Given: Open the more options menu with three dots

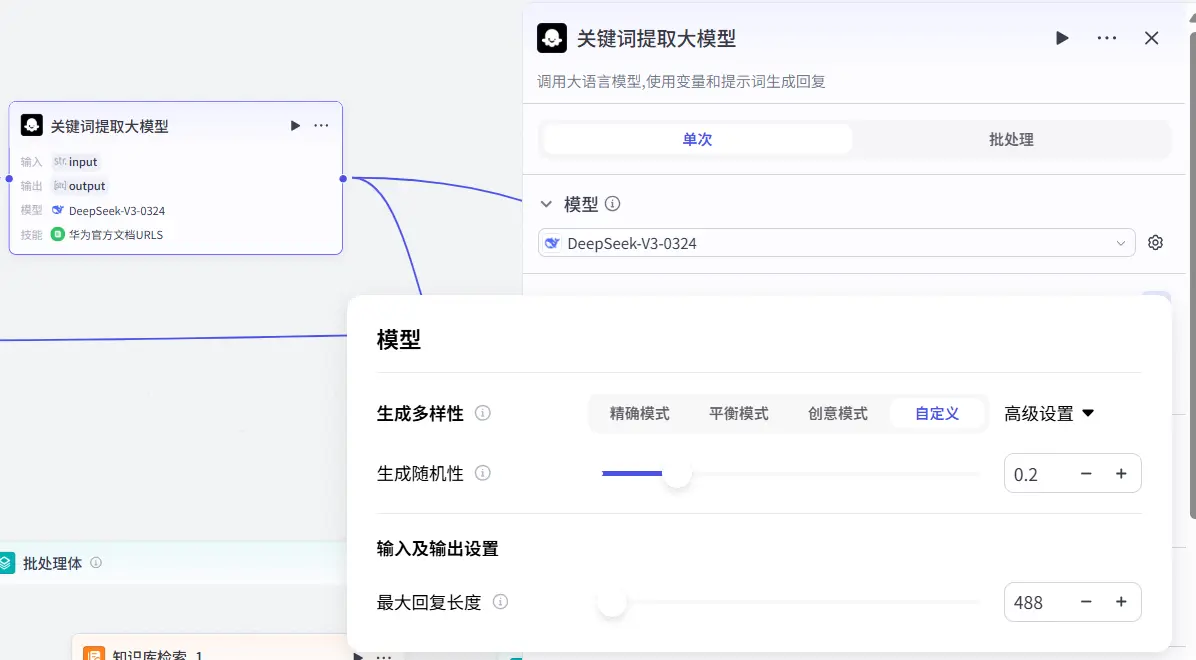Looking at the screenshot, I should point(1106,37).
